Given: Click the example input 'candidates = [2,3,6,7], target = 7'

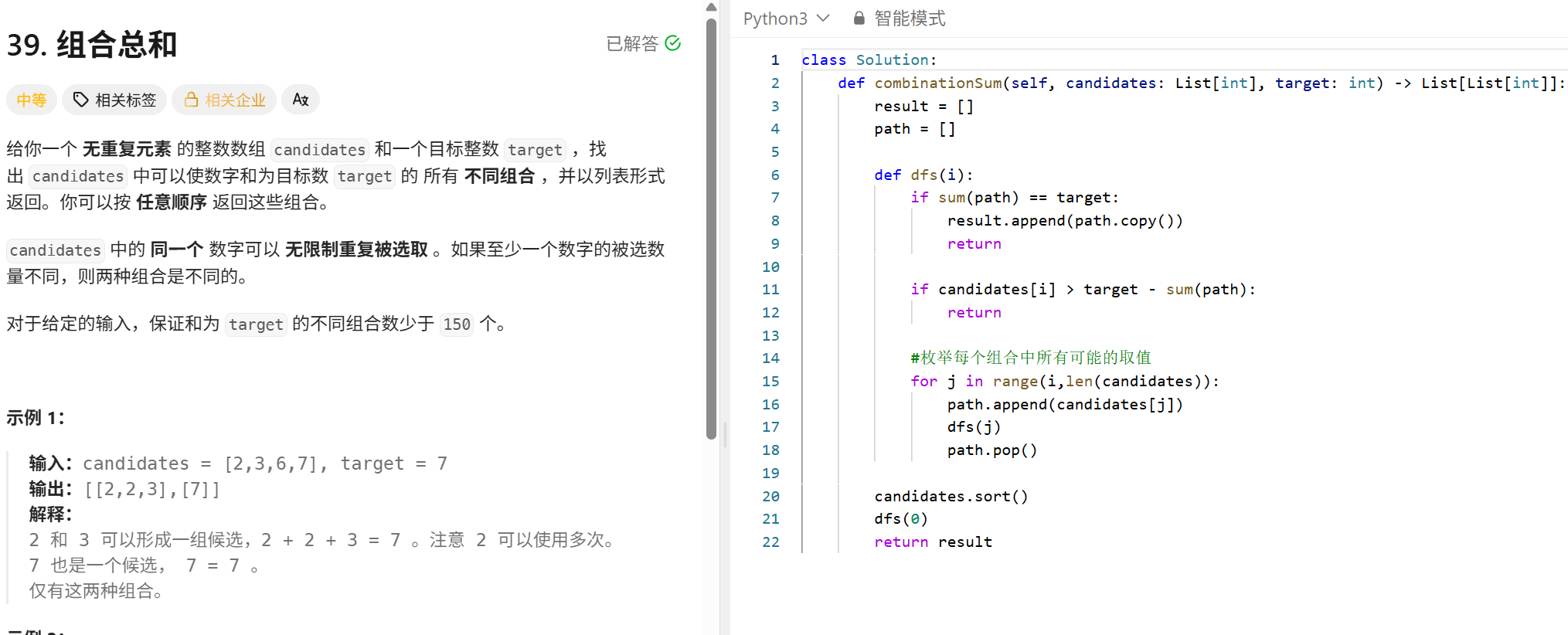Looking at the screenshot, I should [x=265, y=464].
